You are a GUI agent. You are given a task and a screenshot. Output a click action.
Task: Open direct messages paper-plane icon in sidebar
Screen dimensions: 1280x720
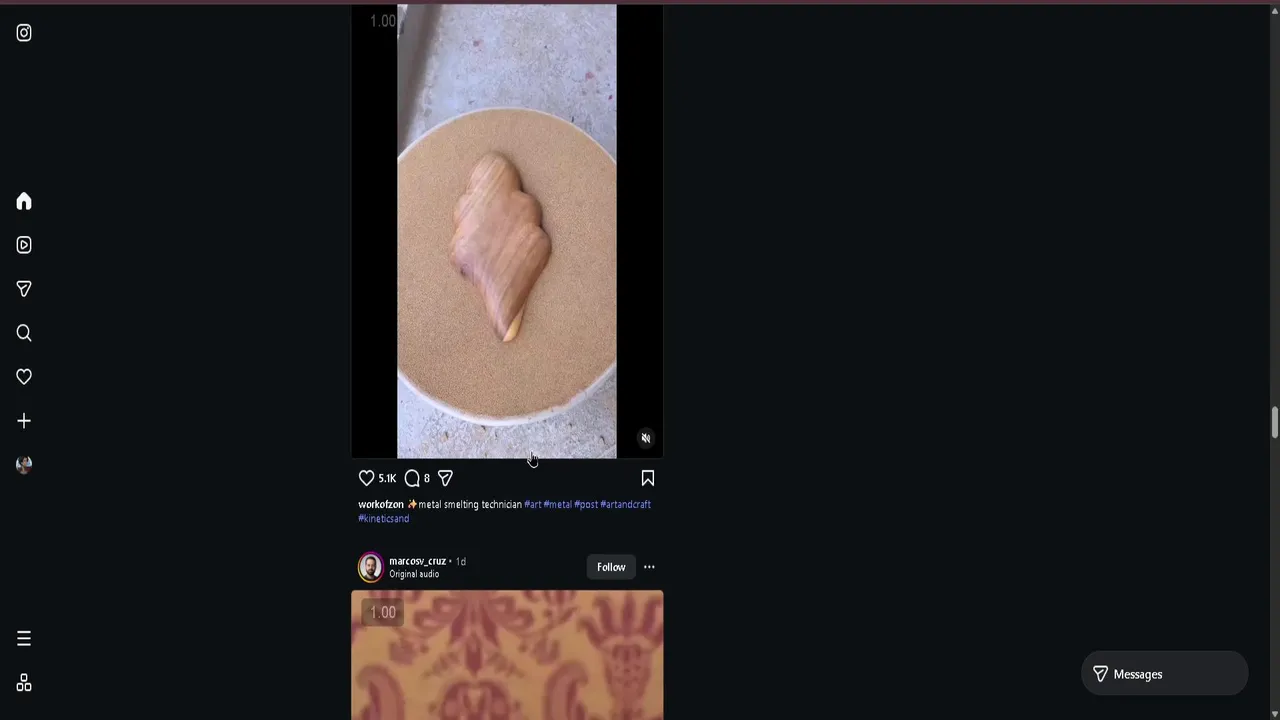(24, 289)
